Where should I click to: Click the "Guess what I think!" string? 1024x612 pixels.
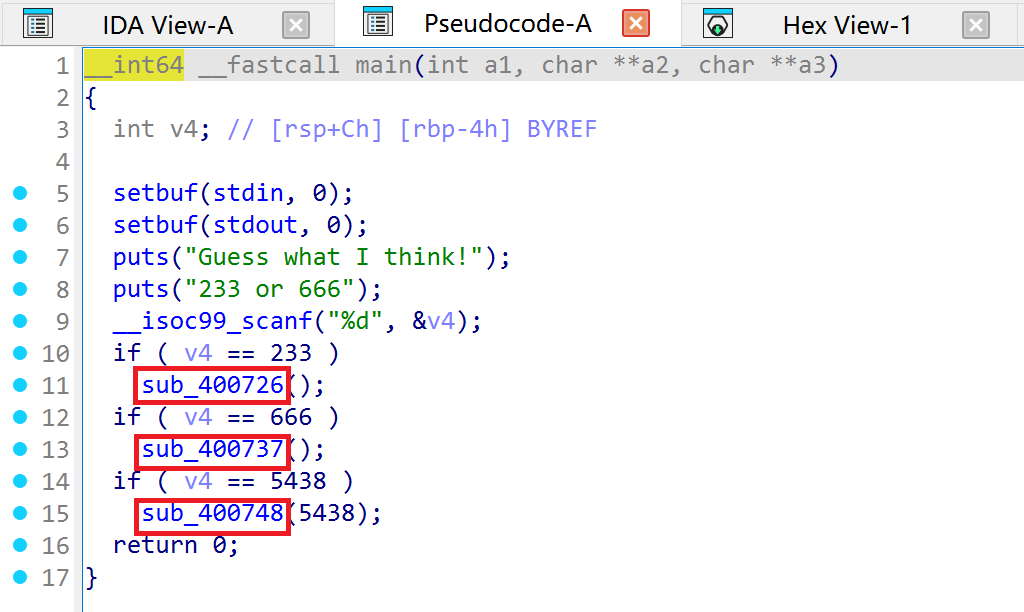334,257
